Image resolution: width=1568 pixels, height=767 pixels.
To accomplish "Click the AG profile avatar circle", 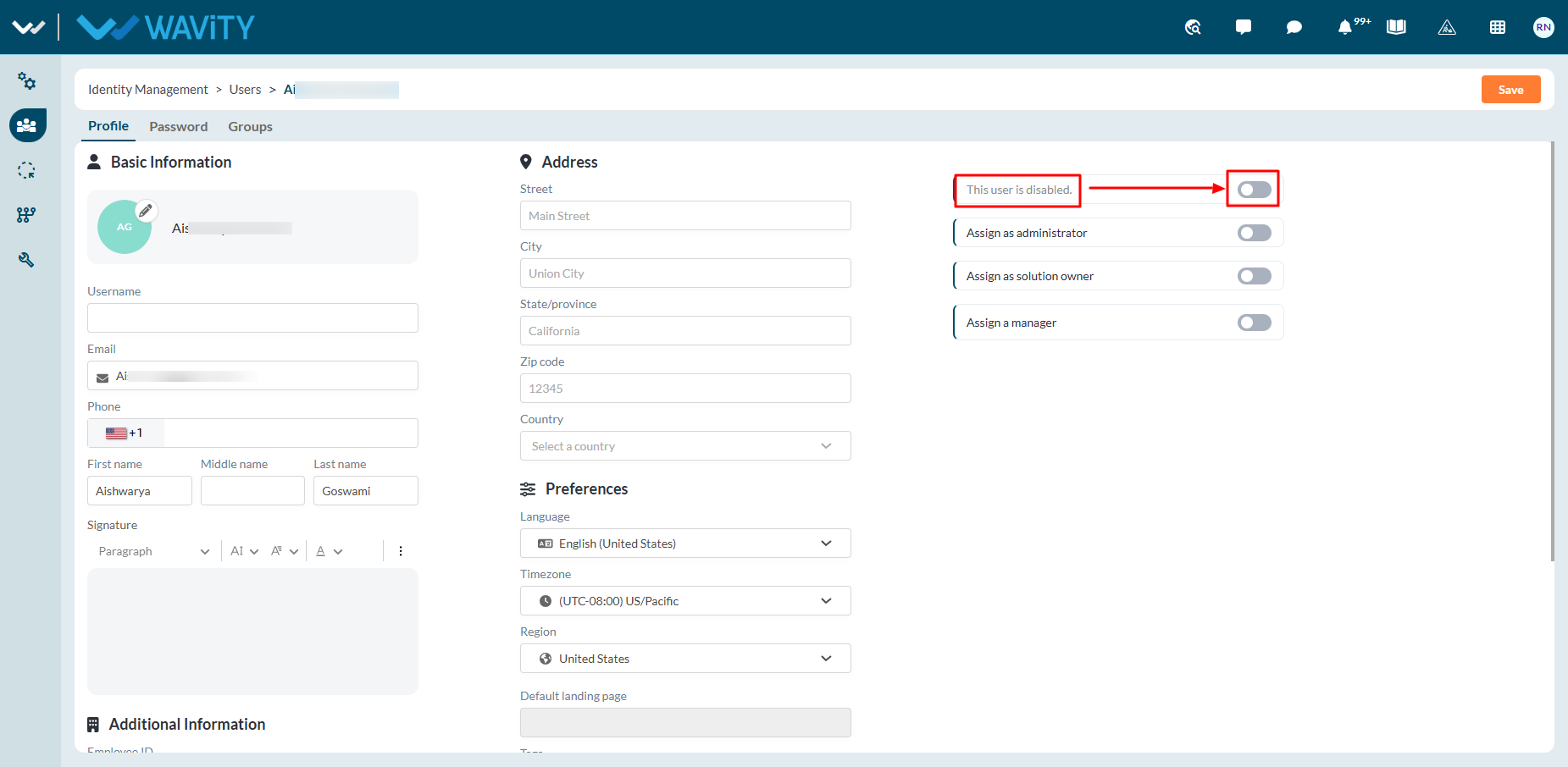I will (125, 227).
